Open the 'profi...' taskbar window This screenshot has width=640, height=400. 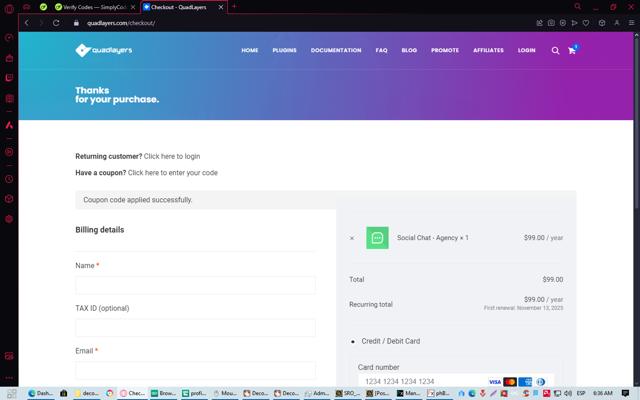(195, 393)
